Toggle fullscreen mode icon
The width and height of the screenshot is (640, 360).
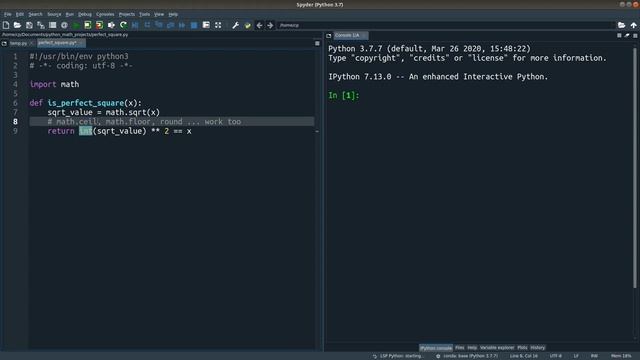pos(218,25)
